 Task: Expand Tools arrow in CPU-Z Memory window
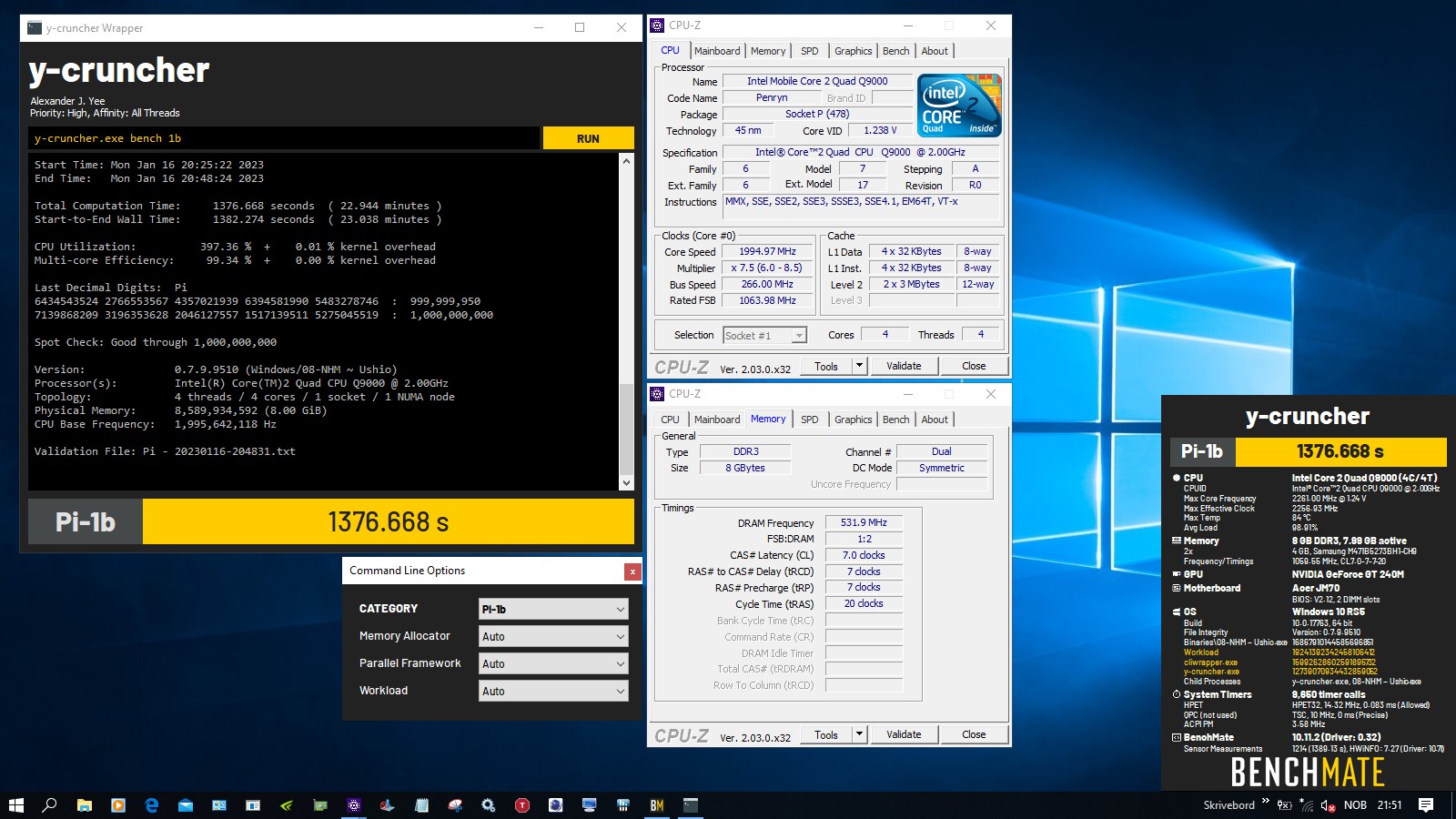click(x=859, y=734)
